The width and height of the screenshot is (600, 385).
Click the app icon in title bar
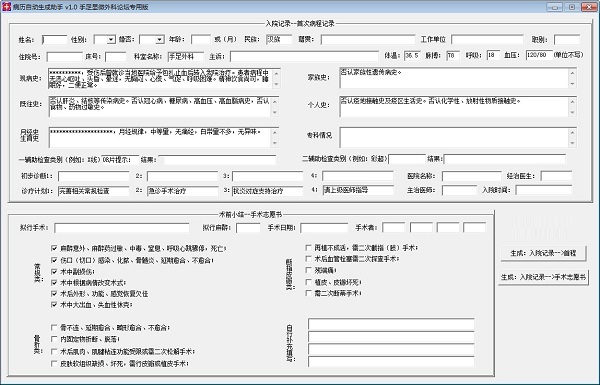click(x=6, y=7)
